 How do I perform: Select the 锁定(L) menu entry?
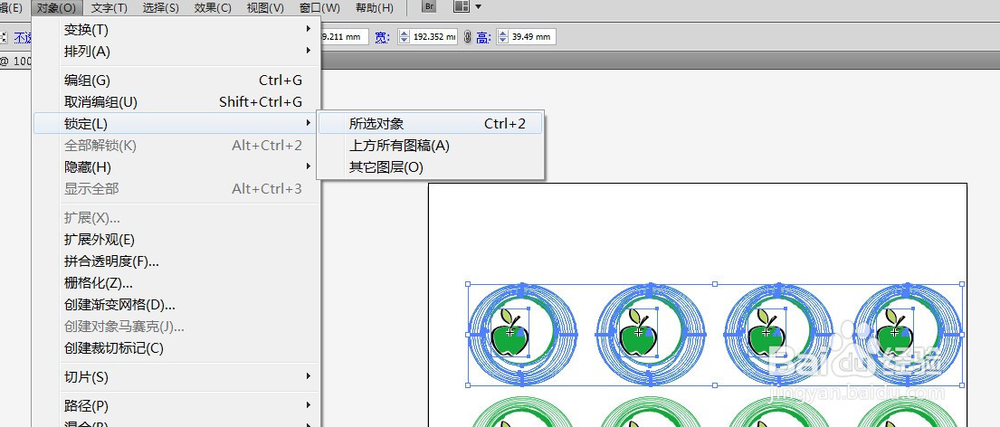(177, 124)
